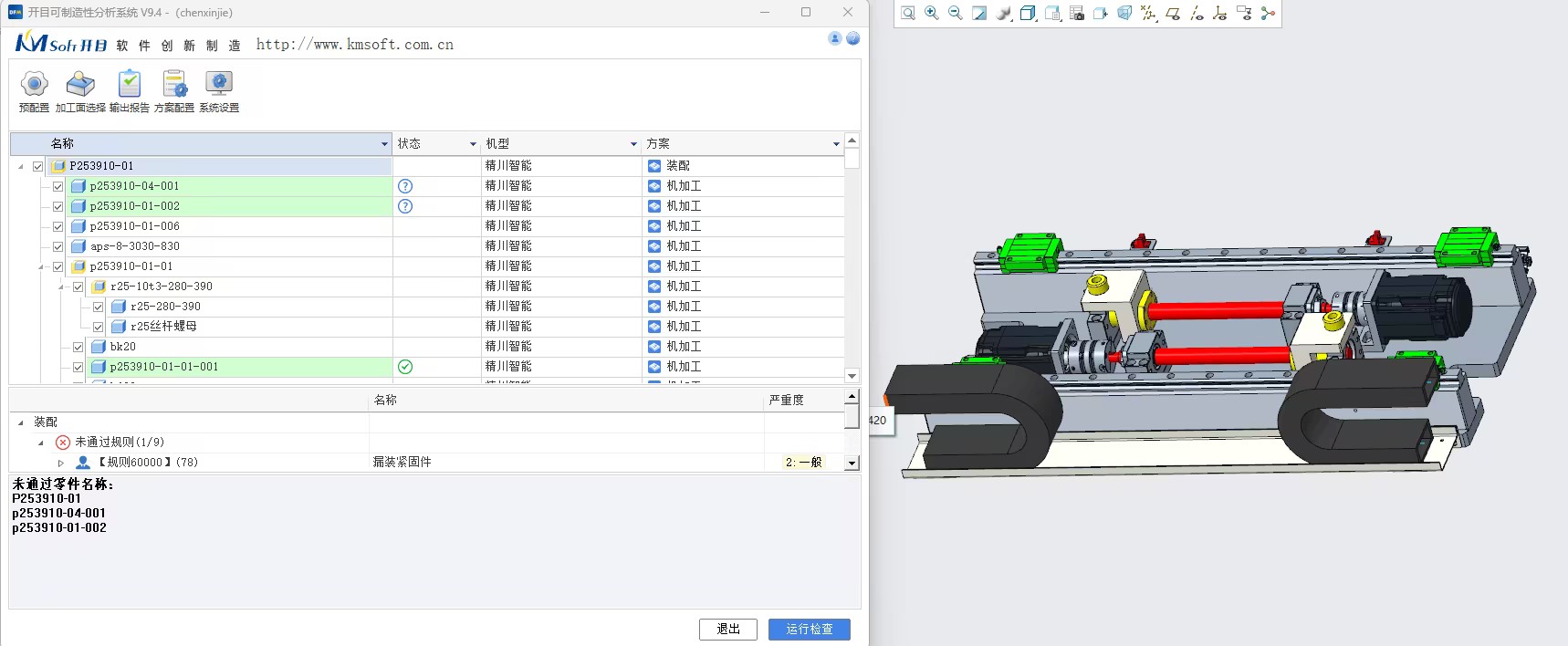Toggle checkbox for aps-8-3030-830
Screen dimensions: 1568x646
(x=58, y=246)
